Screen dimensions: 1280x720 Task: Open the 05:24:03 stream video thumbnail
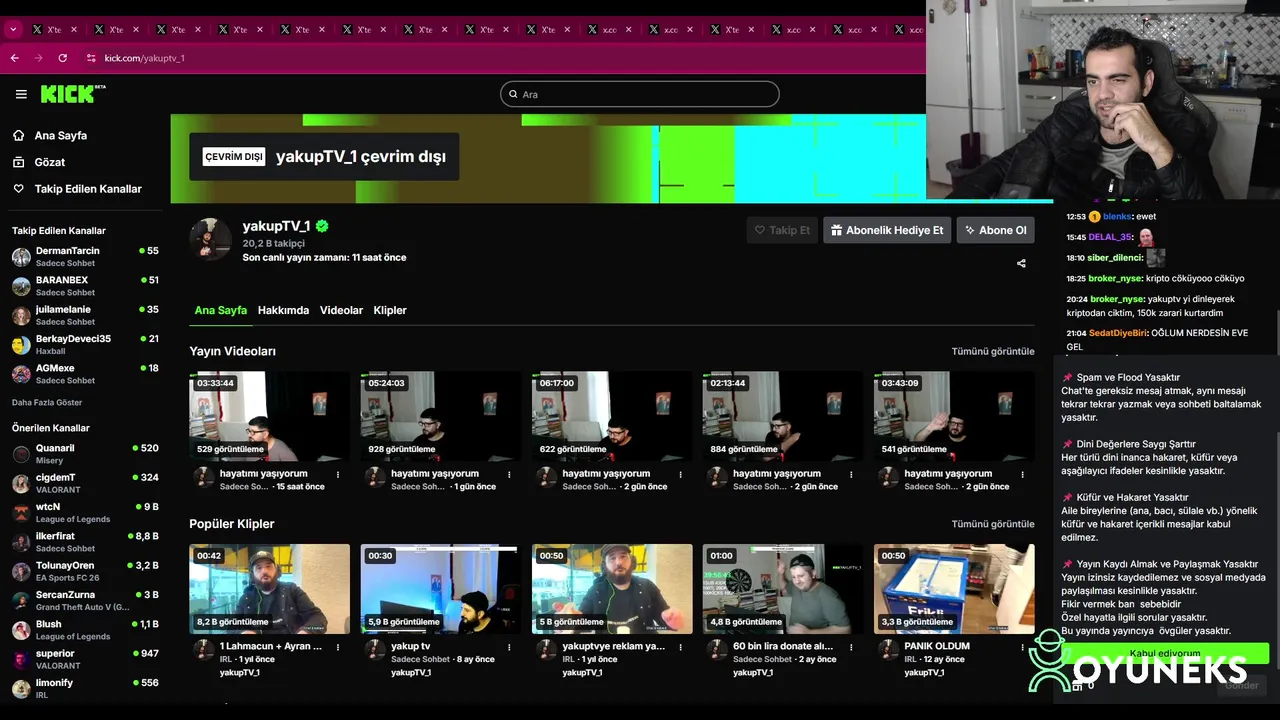coord(441,417)
